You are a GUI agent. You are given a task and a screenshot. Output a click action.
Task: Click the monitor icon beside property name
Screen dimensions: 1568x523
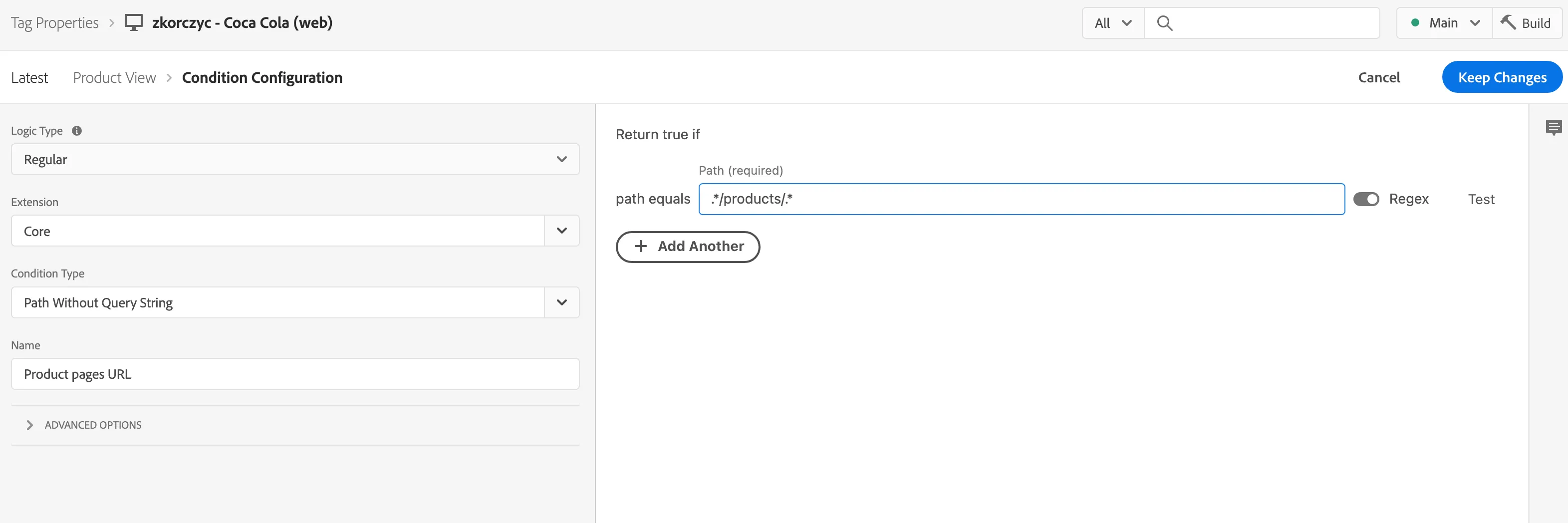tap(133, 23)
